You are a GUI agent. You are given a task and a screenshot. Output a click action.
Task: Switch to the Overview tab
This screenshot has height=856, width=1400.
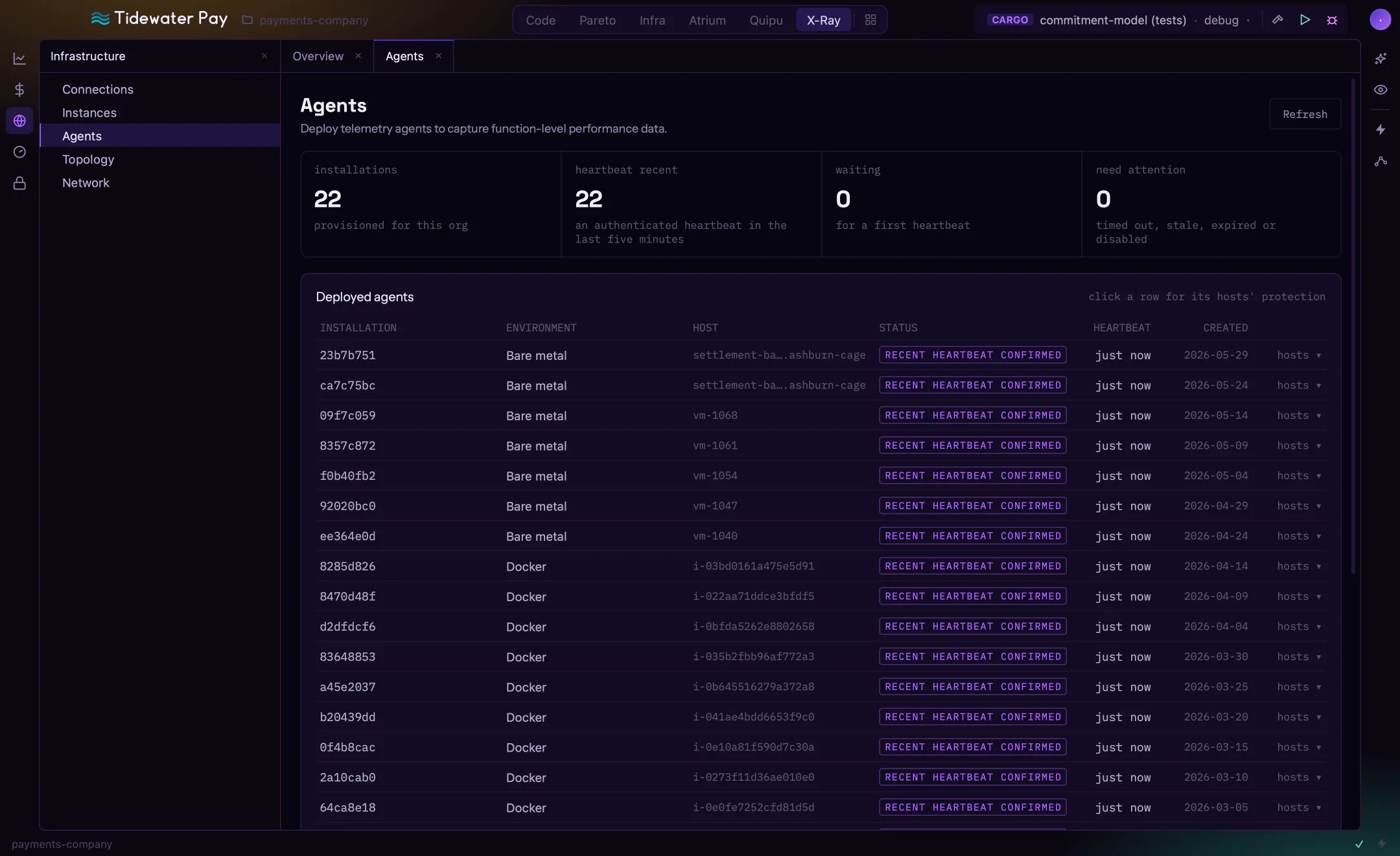click(318, 56)
